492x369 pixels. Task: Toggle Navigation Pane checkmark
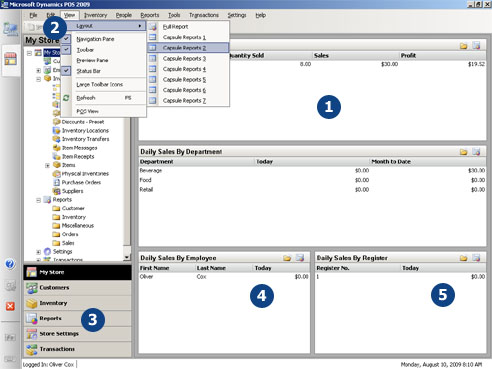(66, 39)
